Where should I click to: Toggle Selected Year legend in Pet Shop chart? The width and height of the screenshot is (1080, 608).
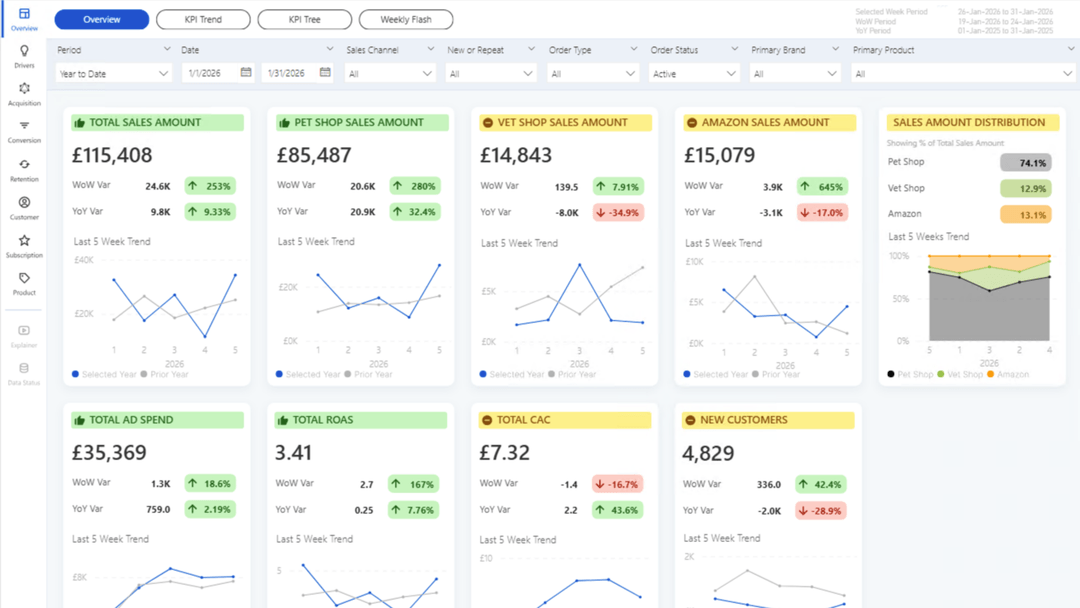308,374
